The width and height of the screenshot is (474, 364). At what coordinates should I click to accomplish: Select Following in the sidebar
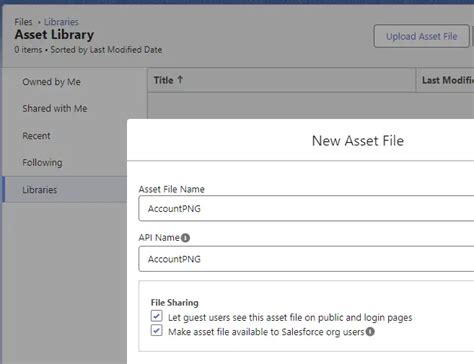pos(42,163)
